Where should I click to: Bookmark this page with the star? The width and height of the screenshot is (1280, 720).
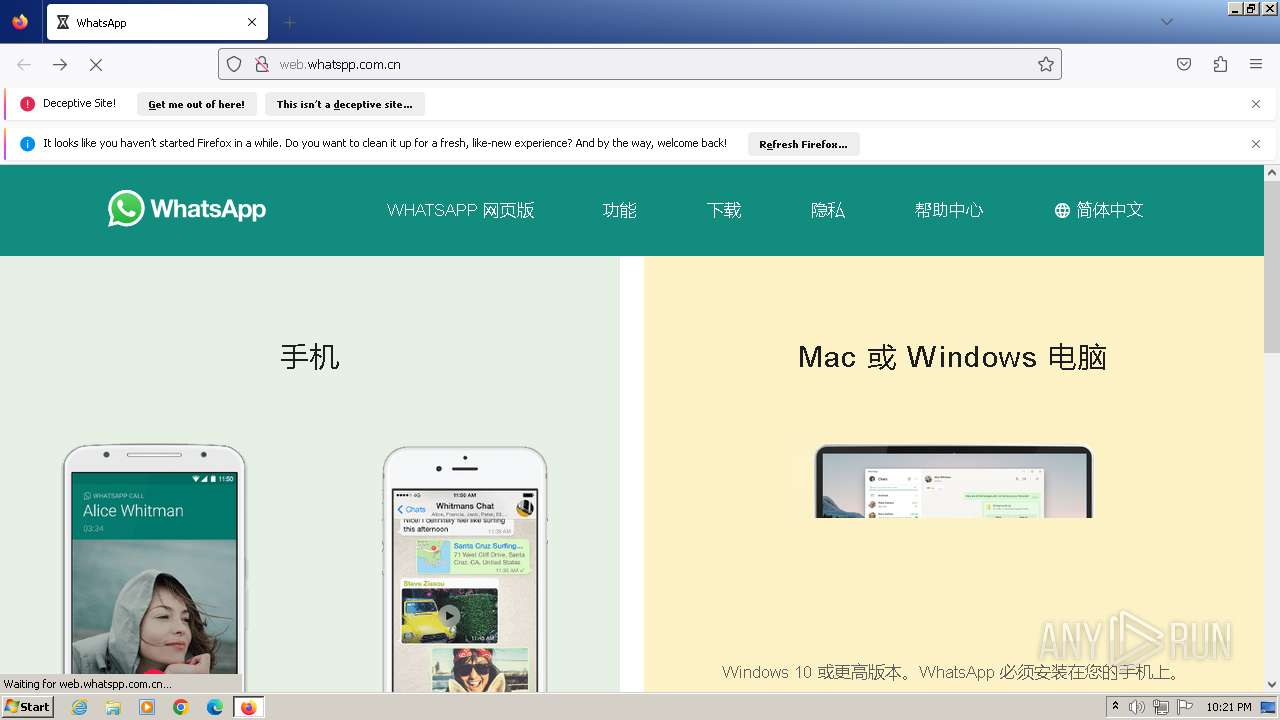point(1046,64)
